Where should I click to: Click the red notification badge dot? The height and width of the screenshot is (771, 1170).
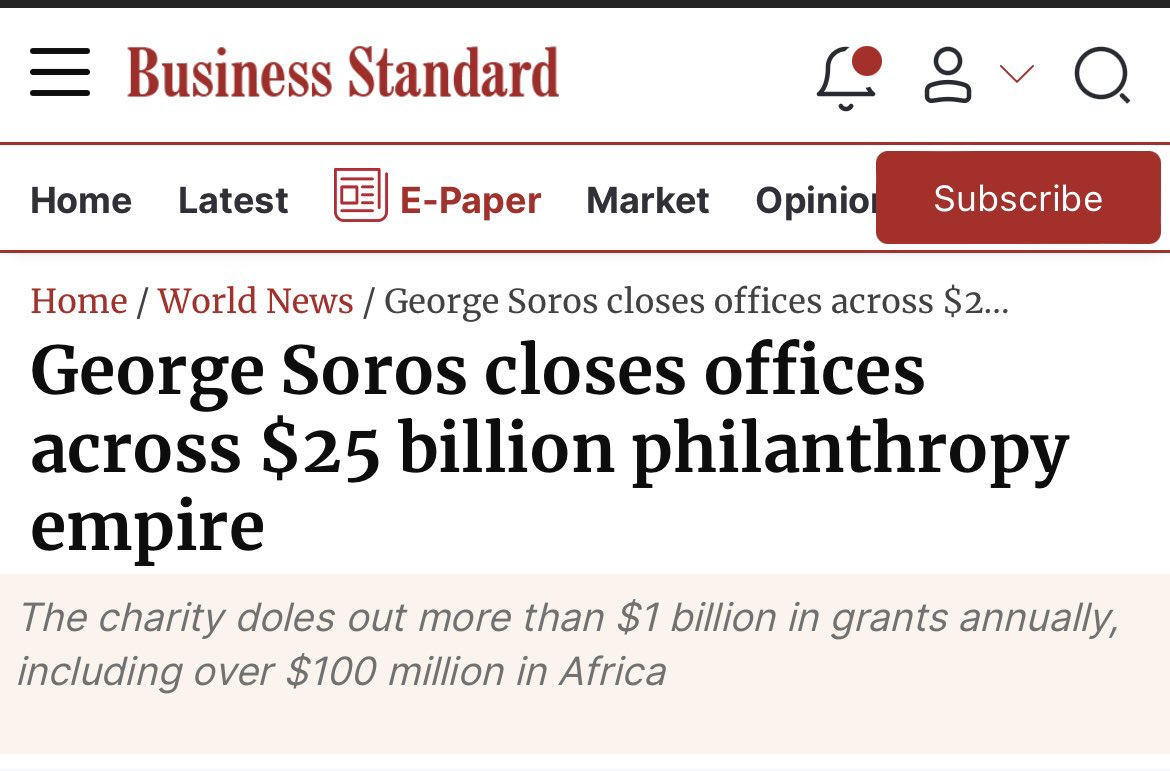point(867,60)
